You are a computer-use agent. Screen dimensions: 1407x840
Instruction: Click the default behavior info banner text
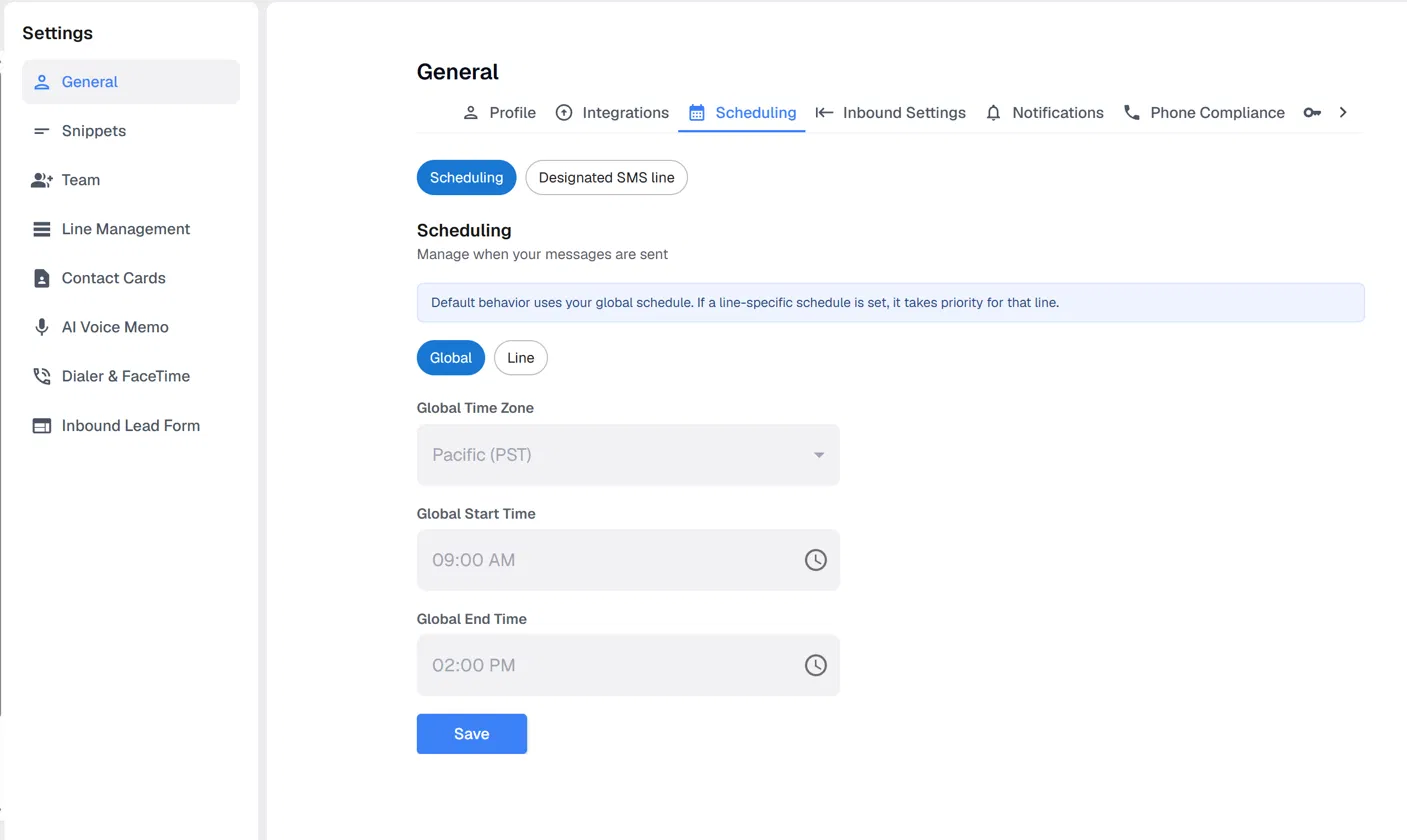pos(745,303)
